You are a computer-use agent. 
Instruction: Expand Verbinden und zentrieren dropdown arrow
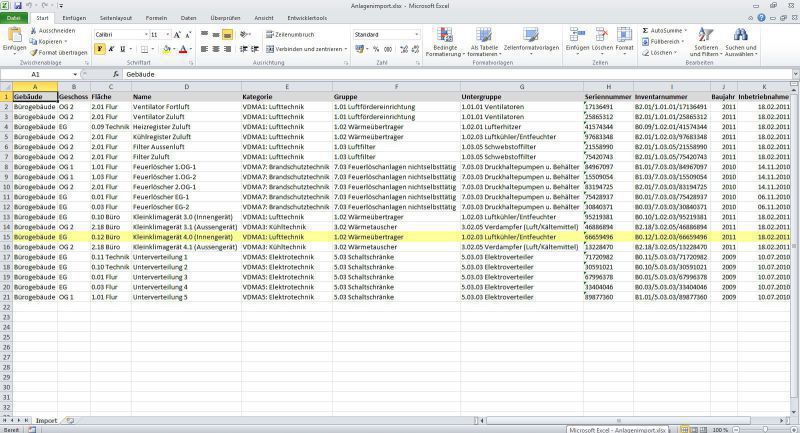tap(346, 49)
